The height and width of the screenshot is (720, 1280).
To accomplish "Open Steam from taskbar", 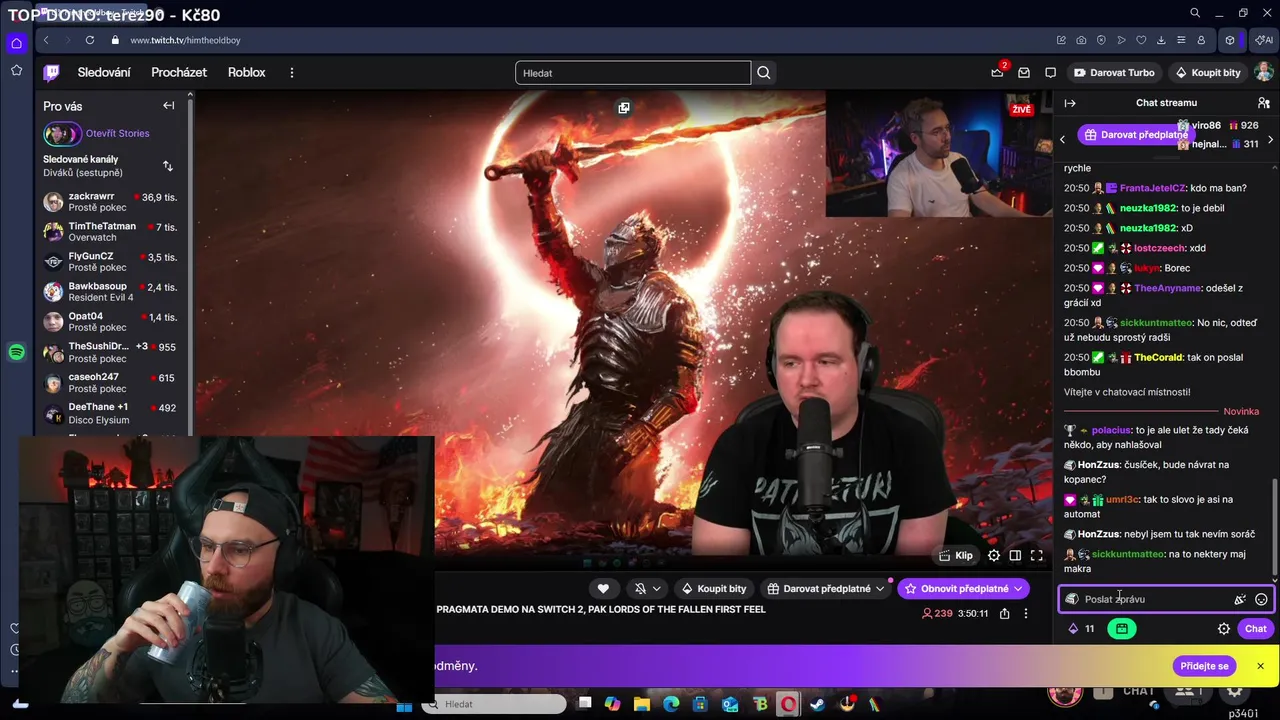I will point(818,704).
